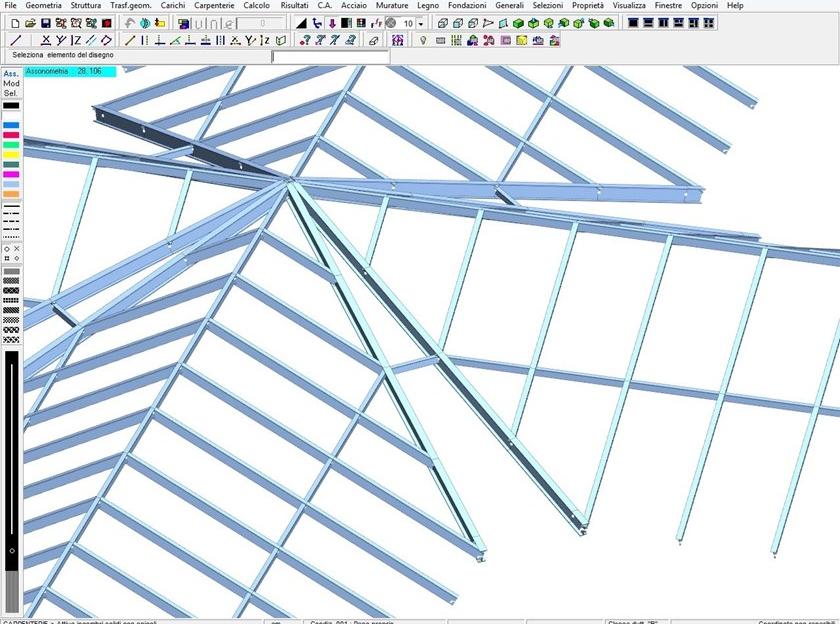Click the first green solid cube view icon
The width and height of the screenshot is (840, 624).
[519, 23]
